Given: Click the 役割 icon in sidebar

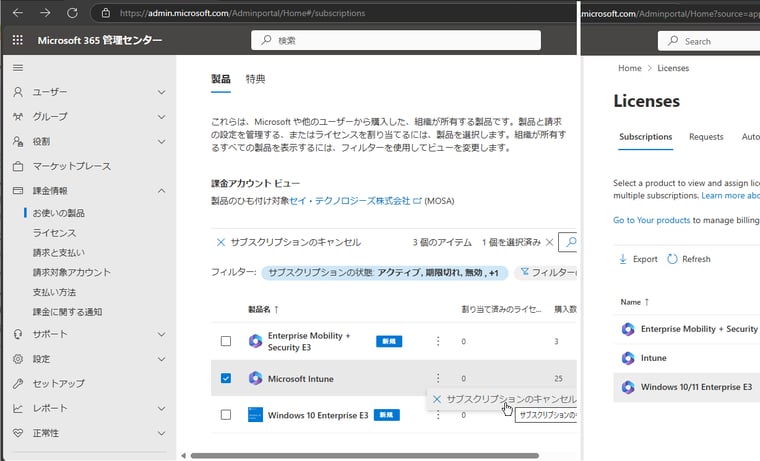Looking at the screenshot, I should (x=18, y=141).
